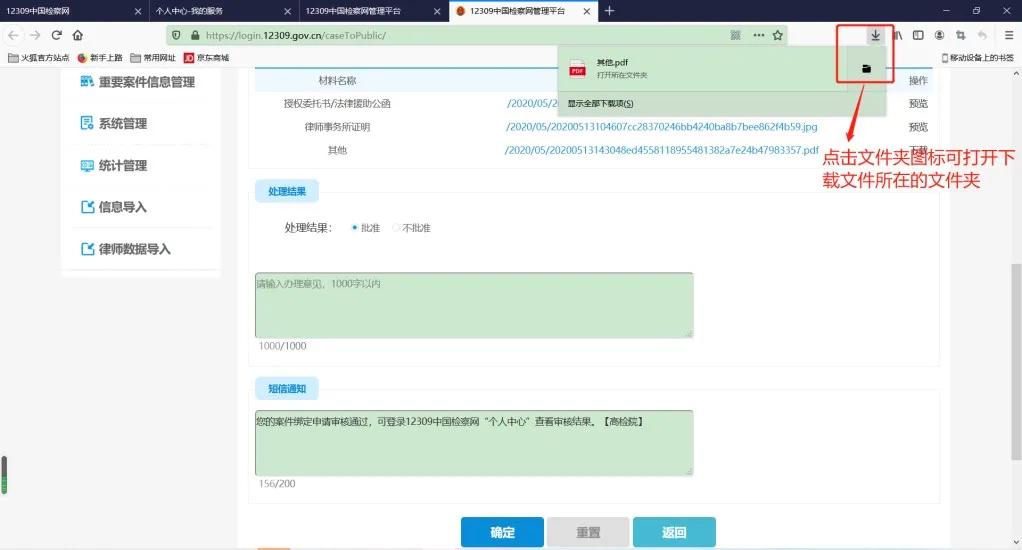Click the 其他.pdf file icon in downloads

(577, 68)
